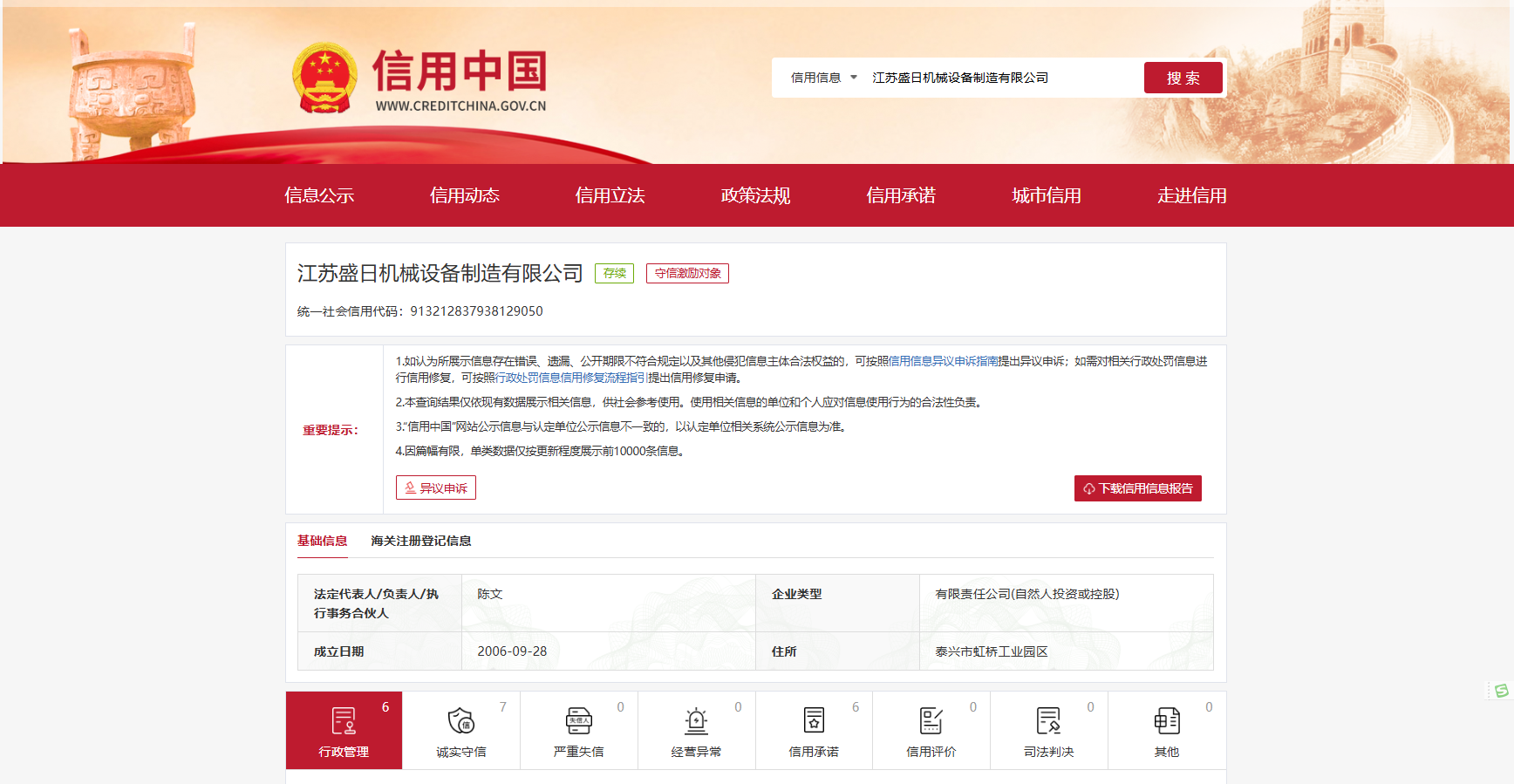Screen dimensions: 1514x784
Task: Open the 诚实守信 shield icon
Action: click(x=461, y=721)
